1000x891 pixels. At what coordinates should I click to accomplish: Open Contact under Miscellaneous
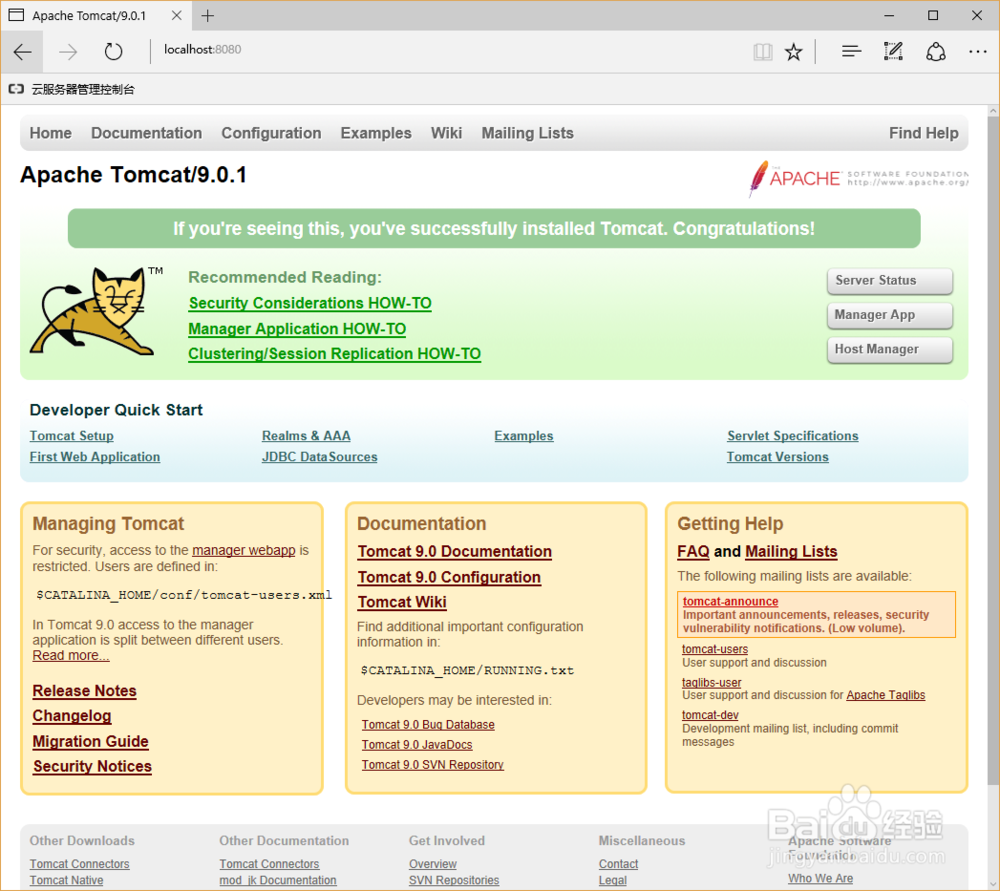(618, 864)
